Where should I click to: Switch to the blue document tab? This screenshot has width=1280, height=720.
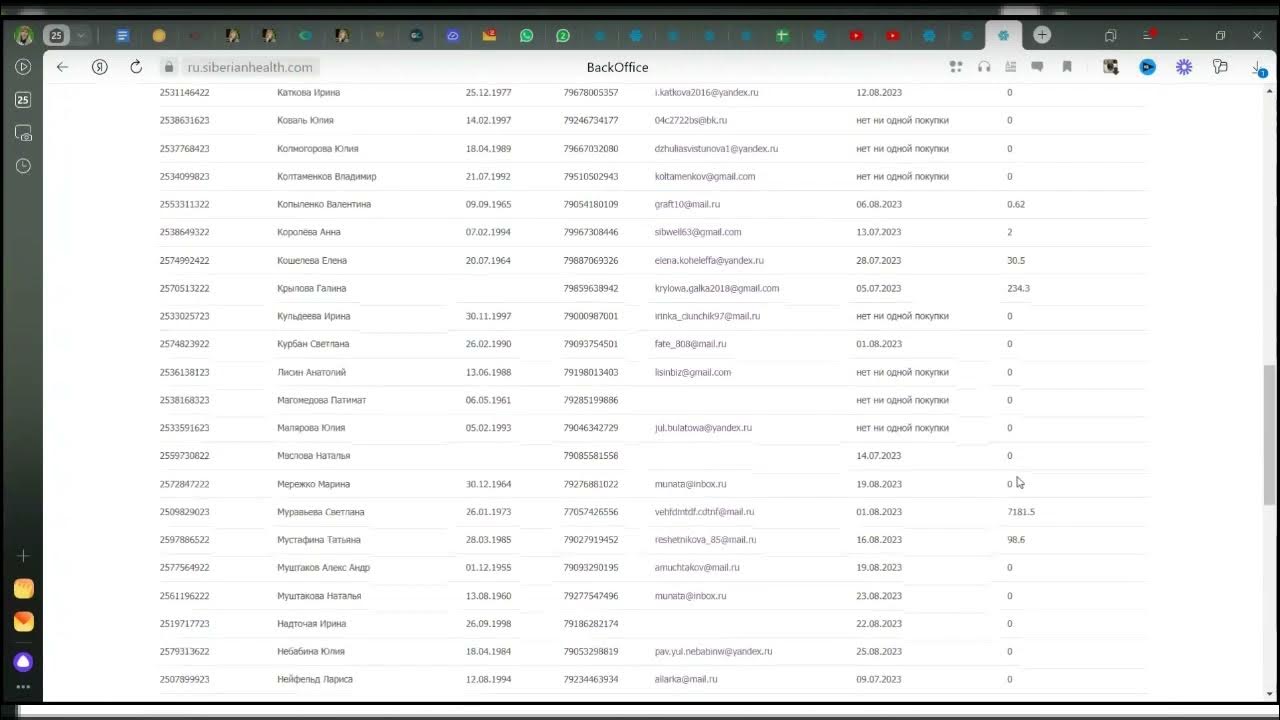123,35
